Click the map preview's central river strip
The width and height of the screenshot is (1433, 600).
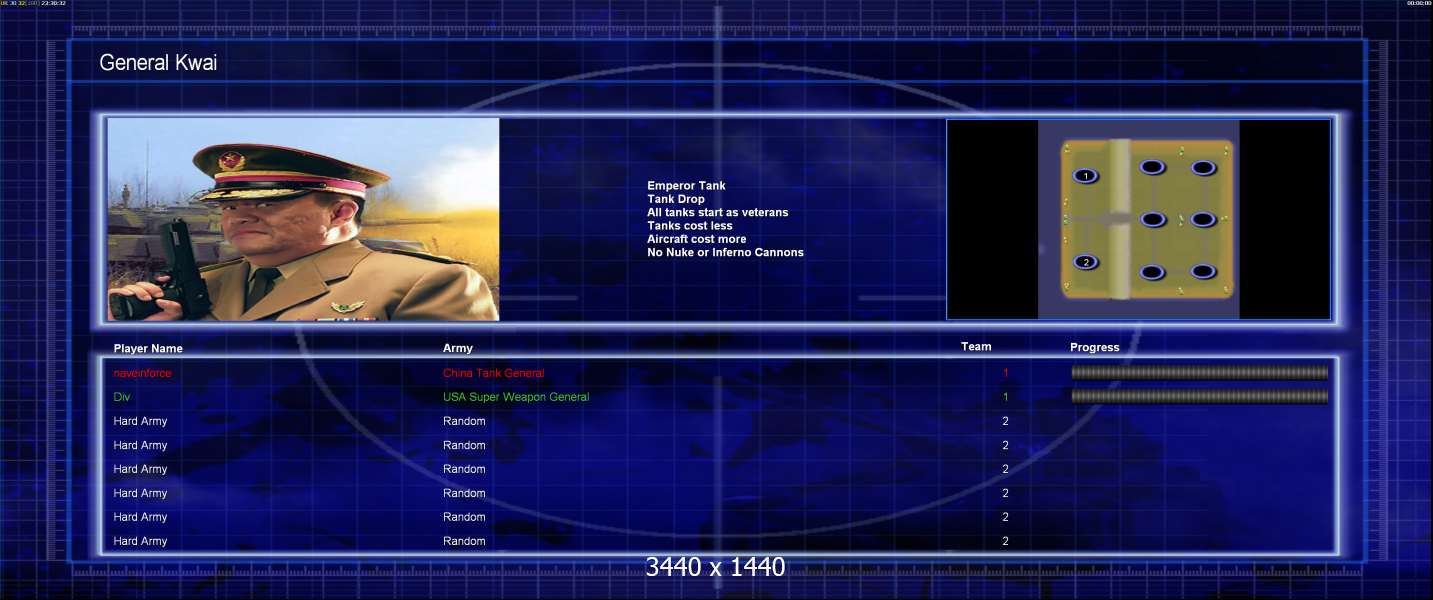pyautogui.click(x=1121, y=219)
